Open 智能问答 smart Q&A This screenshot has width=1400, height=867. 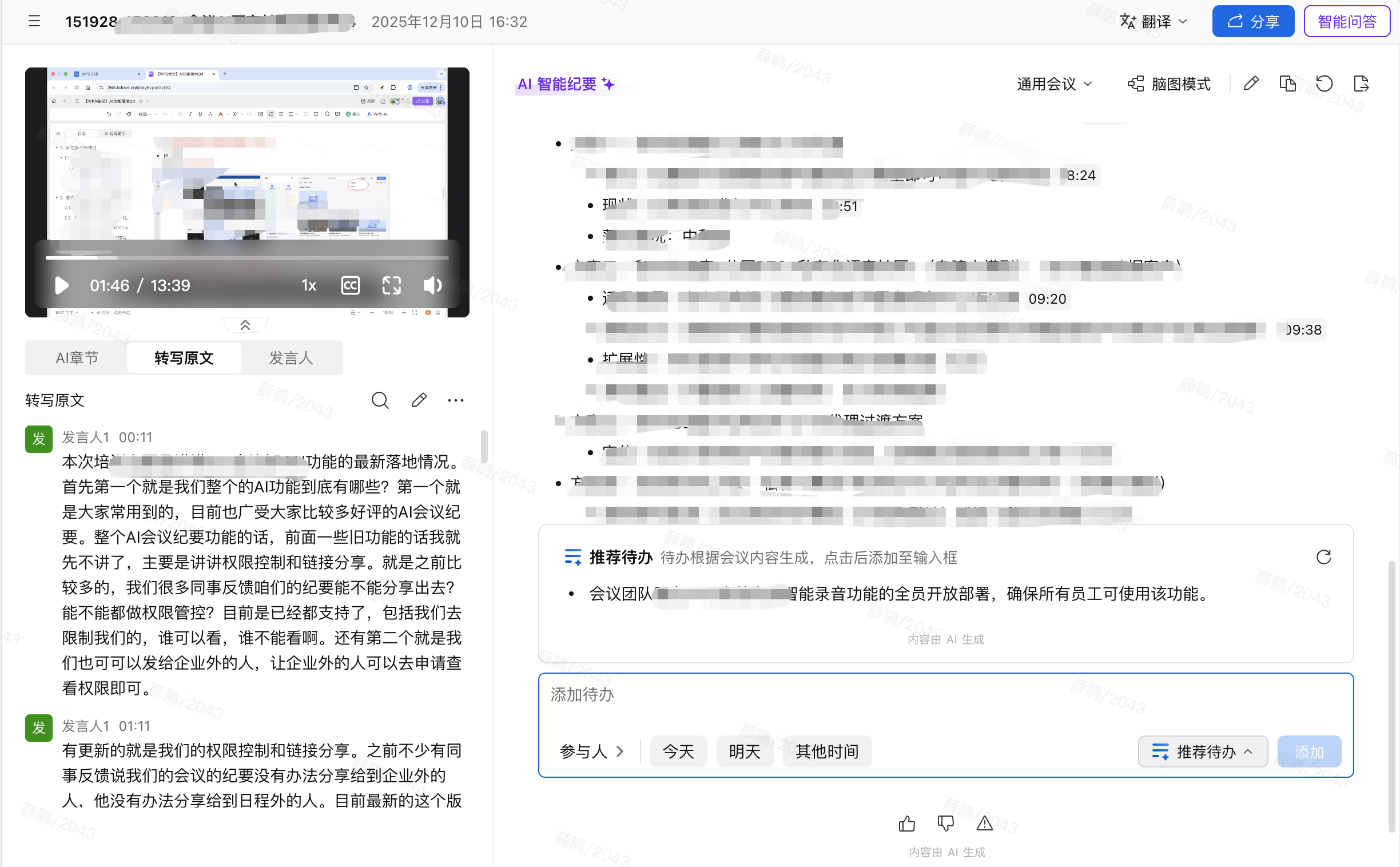pyautogui.click(x=1346, y=21)
